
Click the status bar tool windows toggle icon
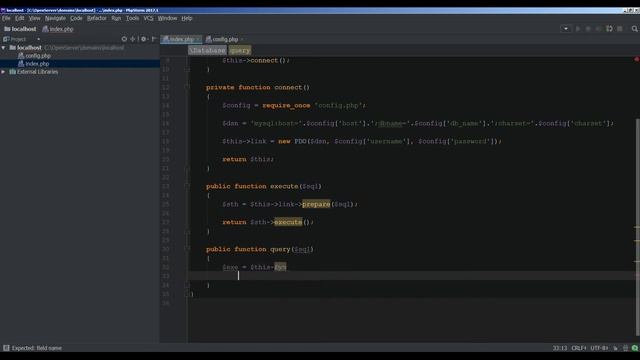[6, 348]
